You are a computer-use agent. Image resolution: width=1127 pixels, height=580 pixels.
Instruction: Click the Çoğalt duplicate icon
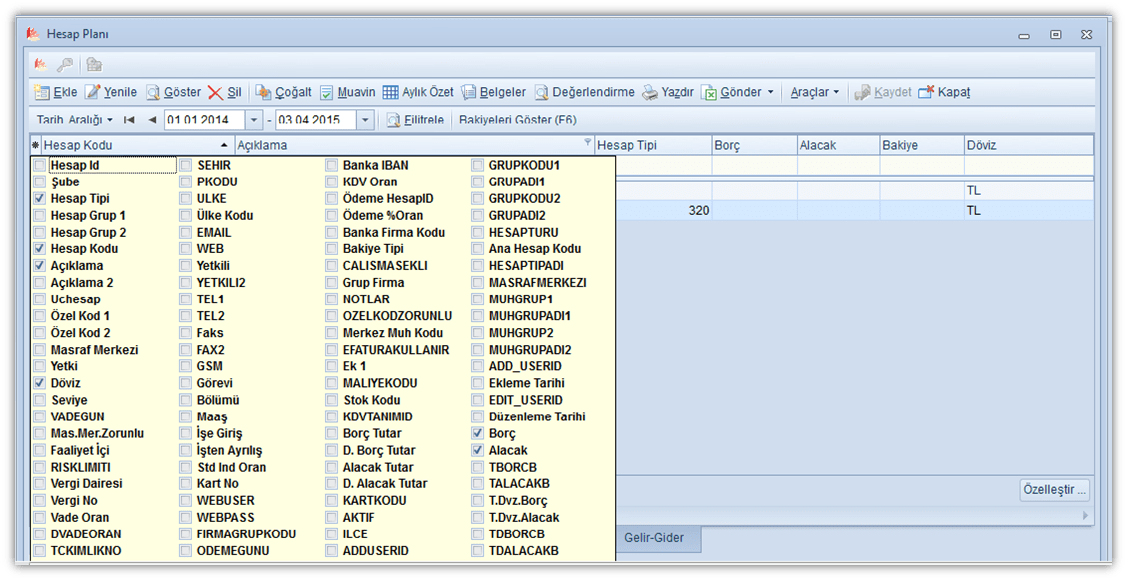pyautogui.click(x=264, y=92)
